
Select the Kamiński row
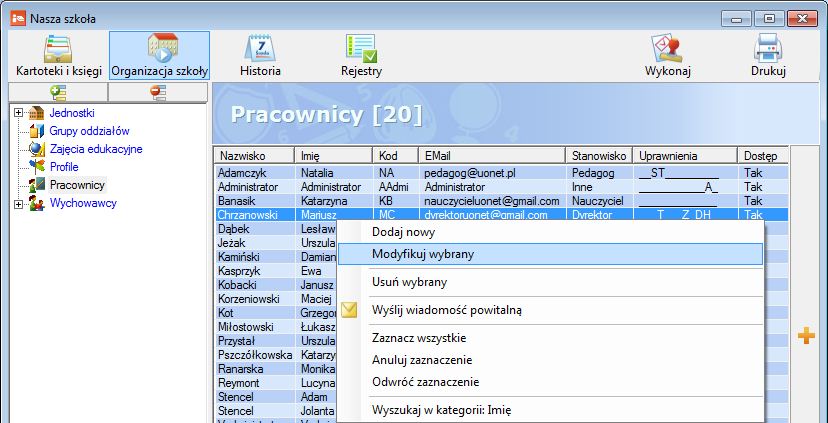276,257
